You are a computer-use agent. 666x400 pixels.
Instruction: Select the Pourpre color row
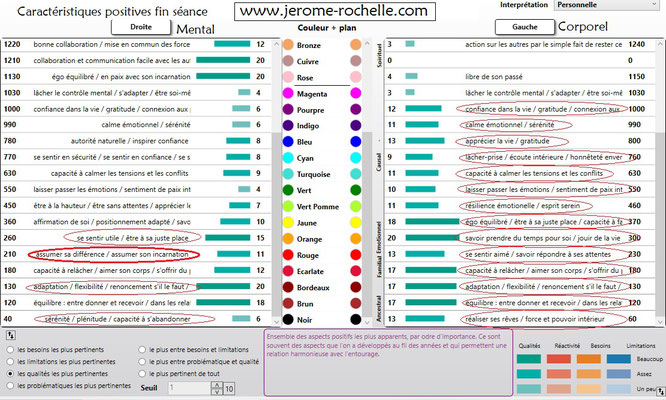coord(322,110)
